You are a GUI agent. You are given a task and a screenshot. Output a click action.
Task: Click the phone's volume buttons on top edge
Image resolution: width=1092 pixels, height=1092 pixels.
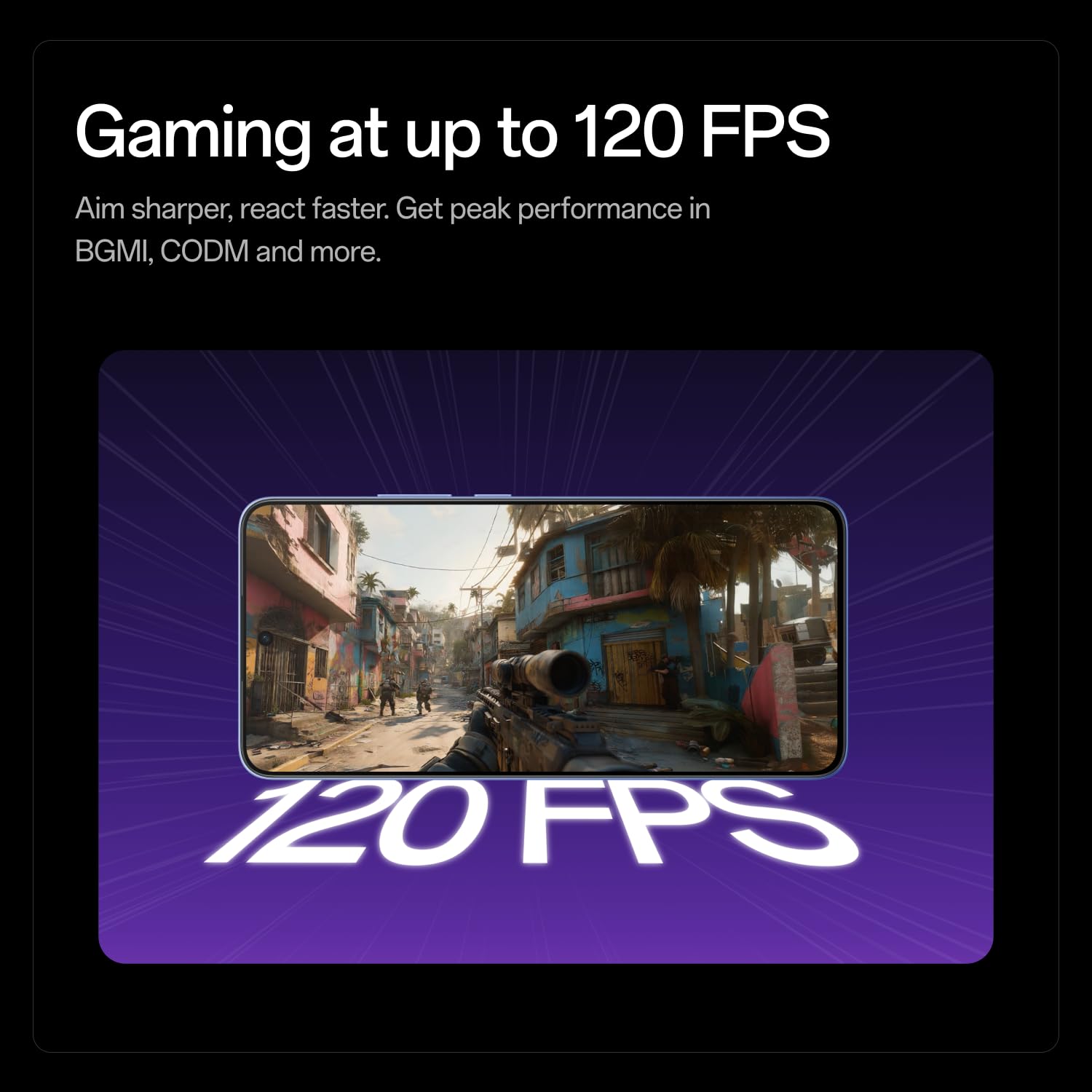(x=444, y=496)
